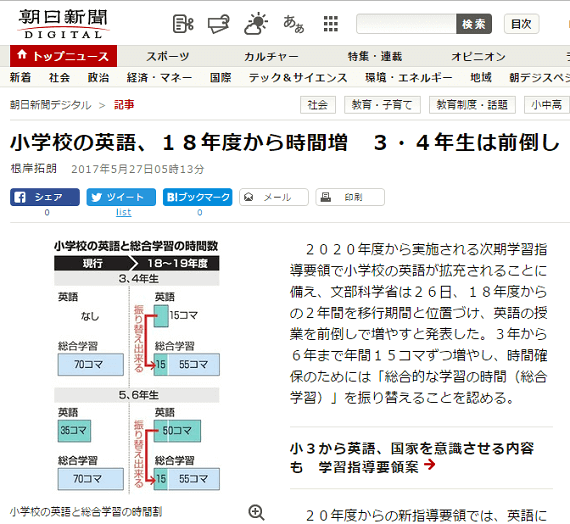Click the Asahi Shimbun Digital logo
Screen dimensions: 570x524
pos(64,24)
